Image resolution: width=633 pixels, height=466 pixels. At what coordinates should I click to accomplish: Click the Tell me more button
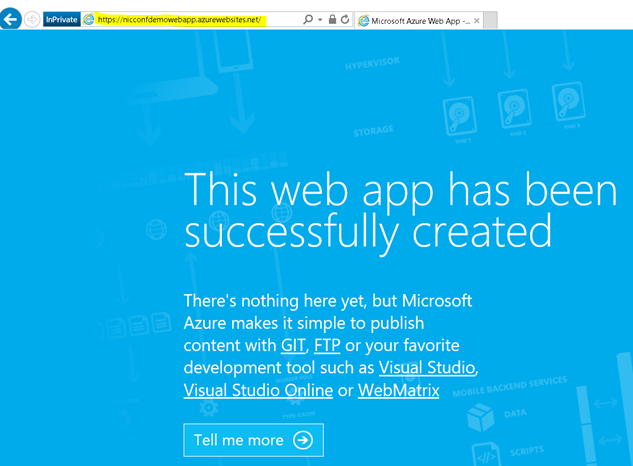point(254,440)
